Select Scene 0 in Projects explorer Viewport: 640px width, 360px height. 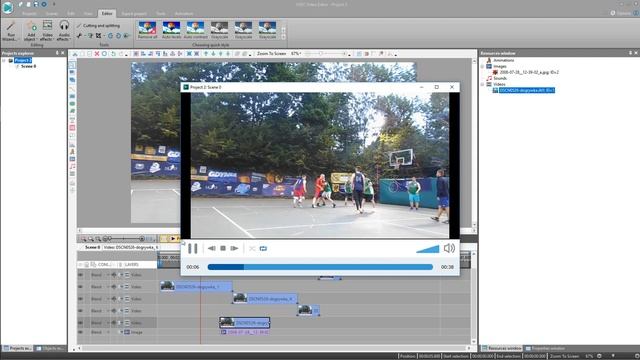28,66
